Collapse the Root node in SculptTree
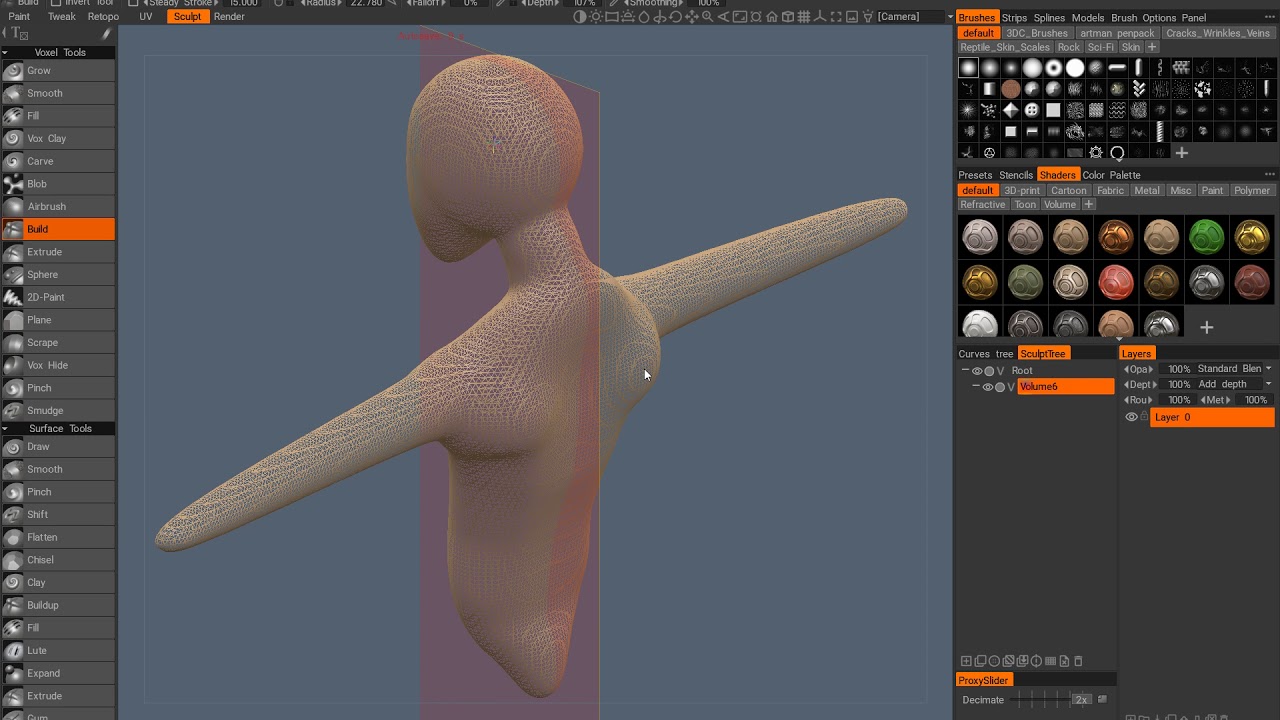This screenshot has width=1280, height=720. coord(965,371)
